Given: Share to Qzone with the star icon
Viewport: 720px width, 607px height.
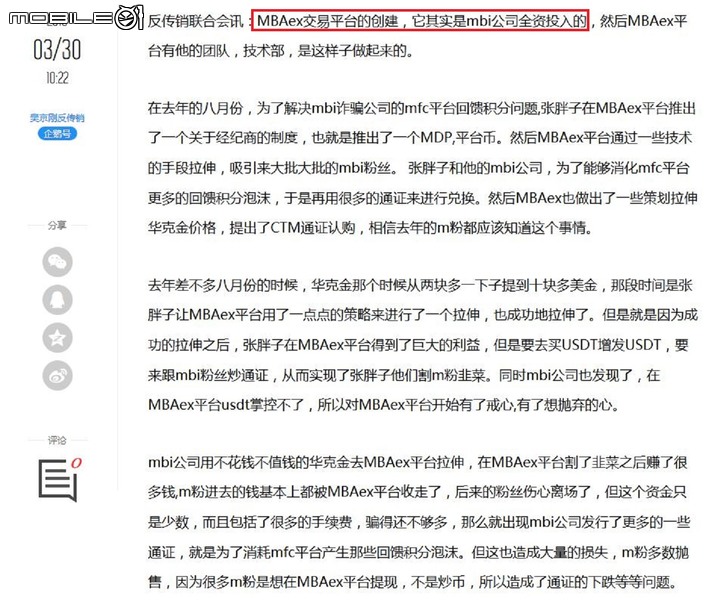Looking at the screenshot, I should click(x=57, y=338).
